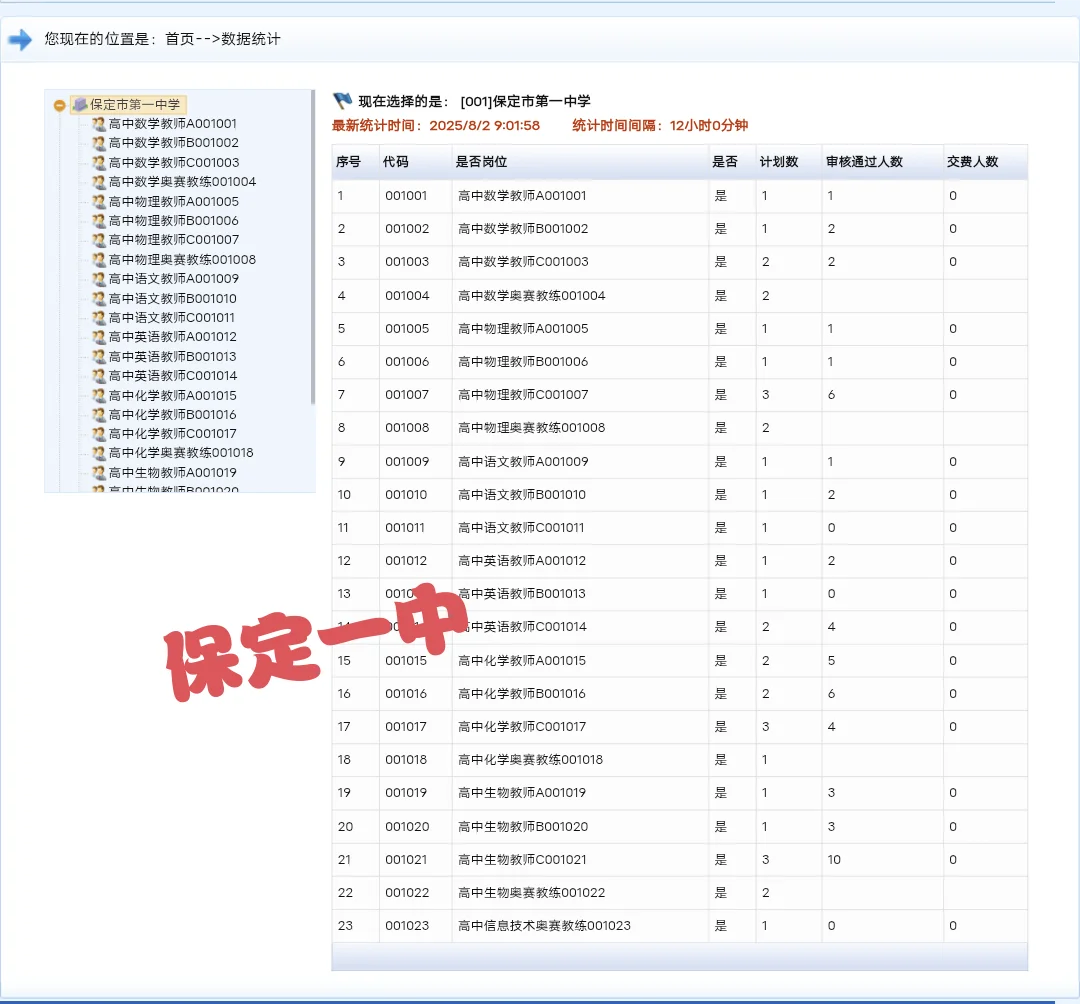Image resolution: width=1080 pixels, height=1004 pixels.
Task: Click the icon beside 高中数学奥赛教练001004 in tree
Action: pos(98,182)
